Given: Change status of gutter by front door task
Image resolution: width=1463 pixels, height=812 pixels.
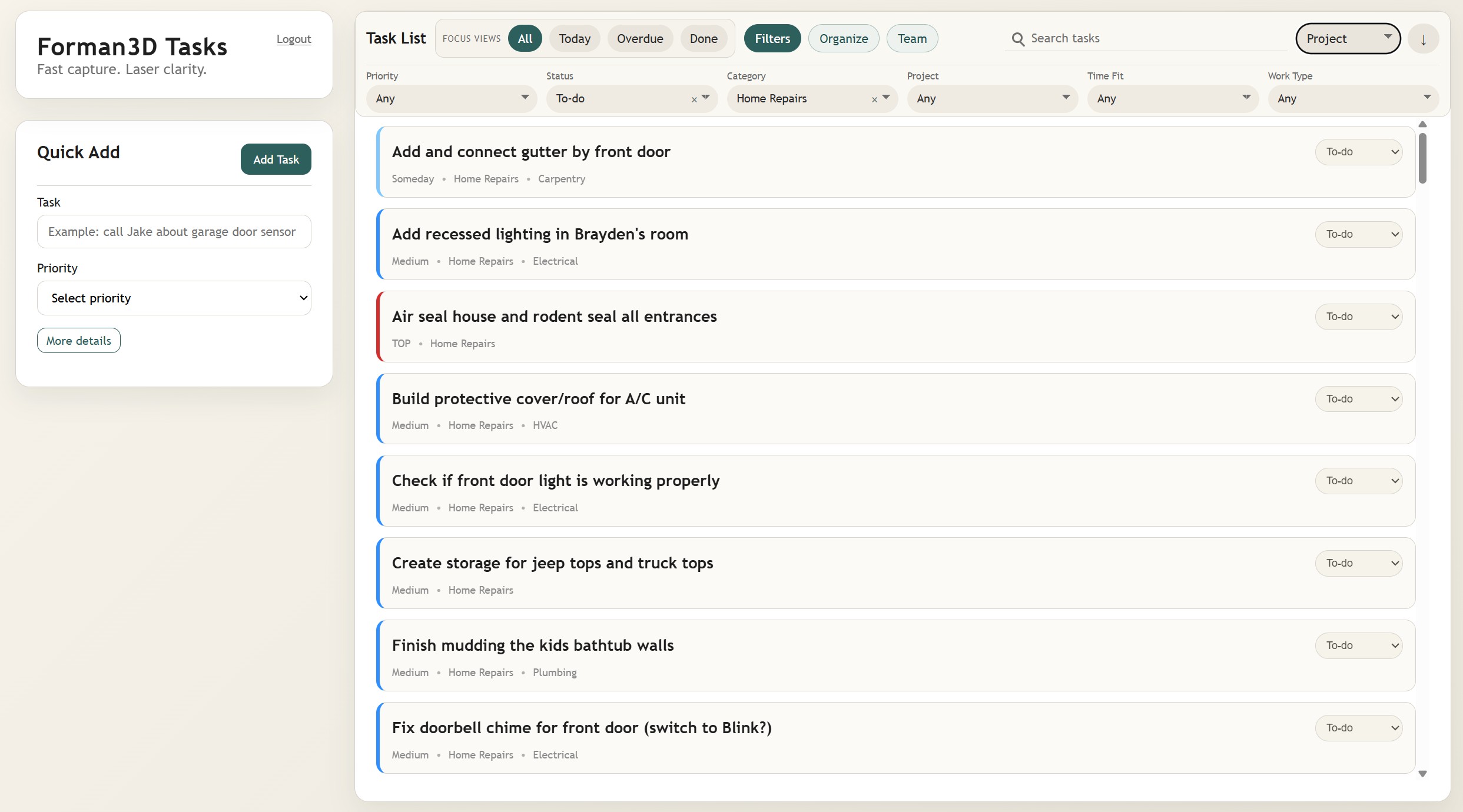Looking at the screenshot, I should 1359,152.
